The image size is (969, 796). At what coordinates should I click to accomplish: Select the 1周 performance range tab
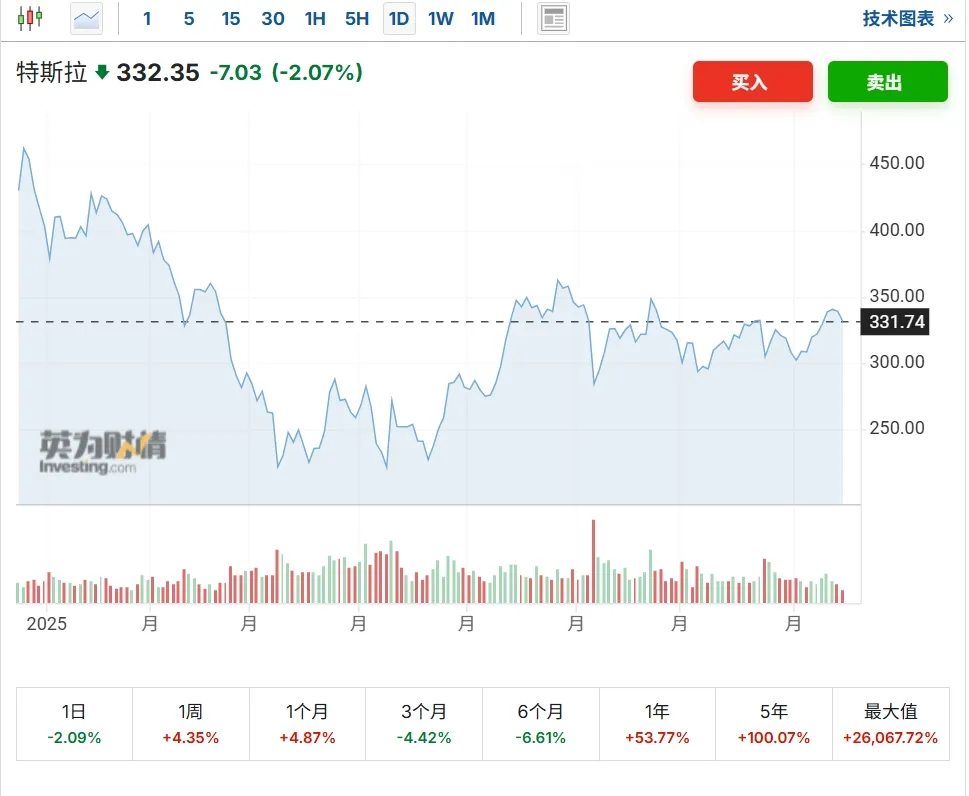(190, 724)
